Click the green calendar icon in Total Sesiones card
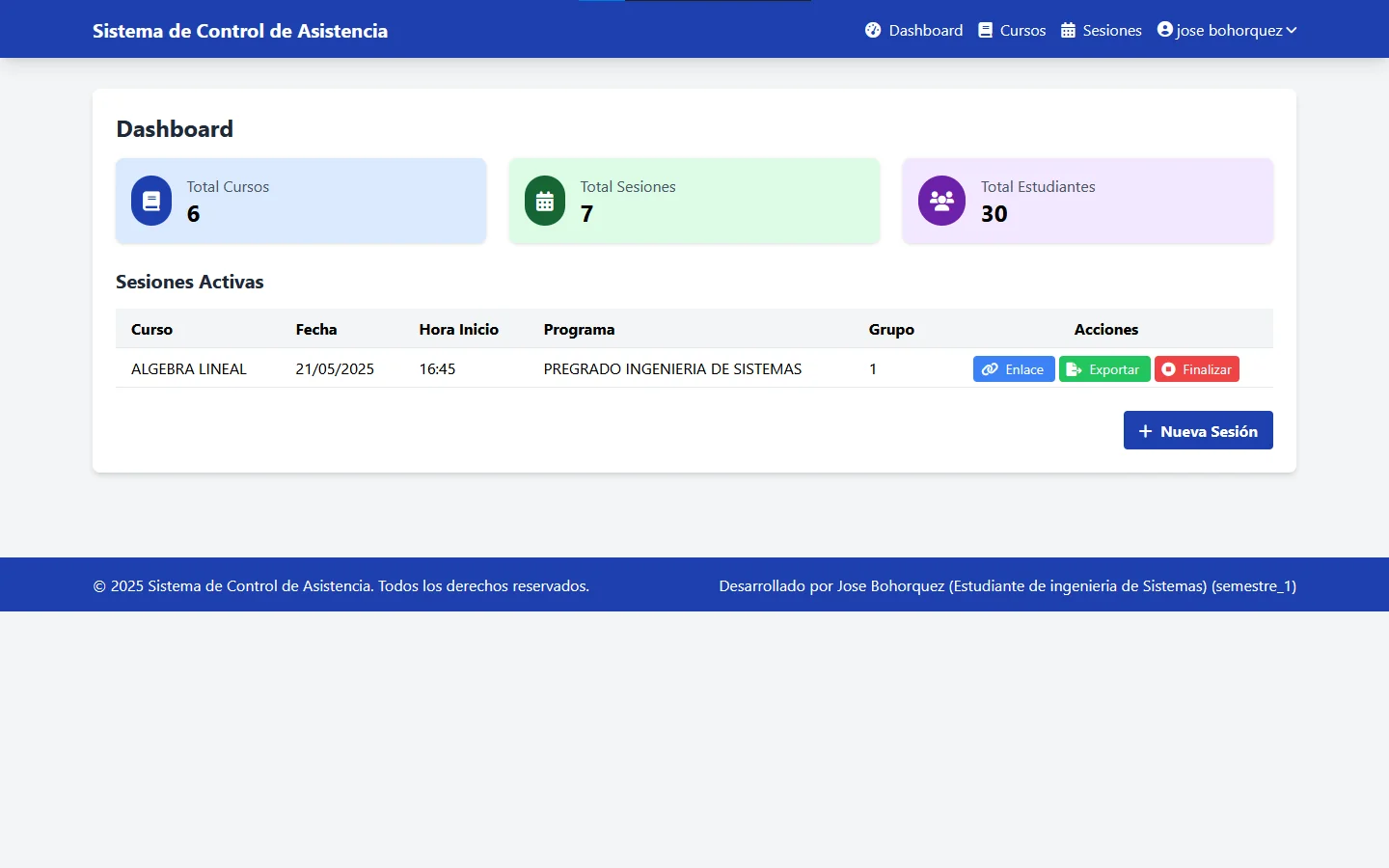Screen dimensions: 1389x868 (x=545, y=201)
